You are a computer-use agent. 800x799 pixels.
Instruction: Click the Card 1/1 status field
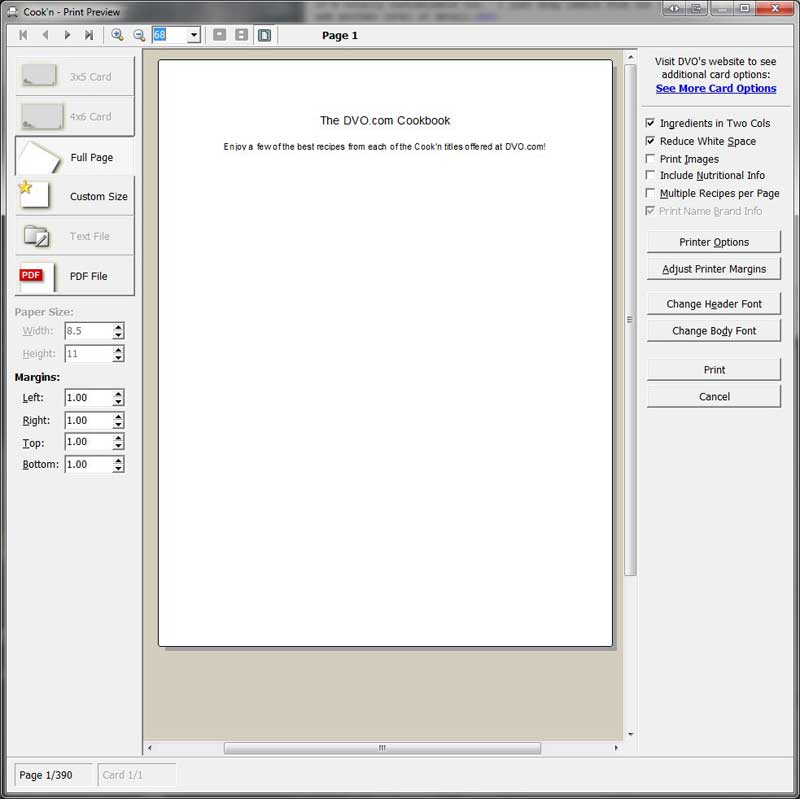click(137, 775)
